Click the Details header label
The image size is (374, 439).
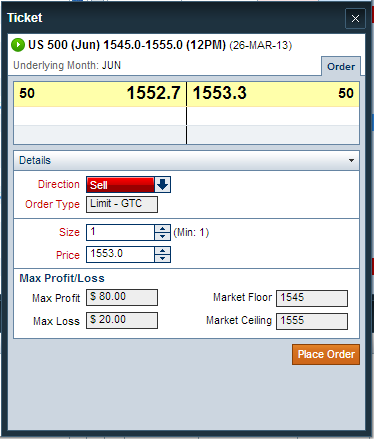pyautogui.click(x=35, y=160)
